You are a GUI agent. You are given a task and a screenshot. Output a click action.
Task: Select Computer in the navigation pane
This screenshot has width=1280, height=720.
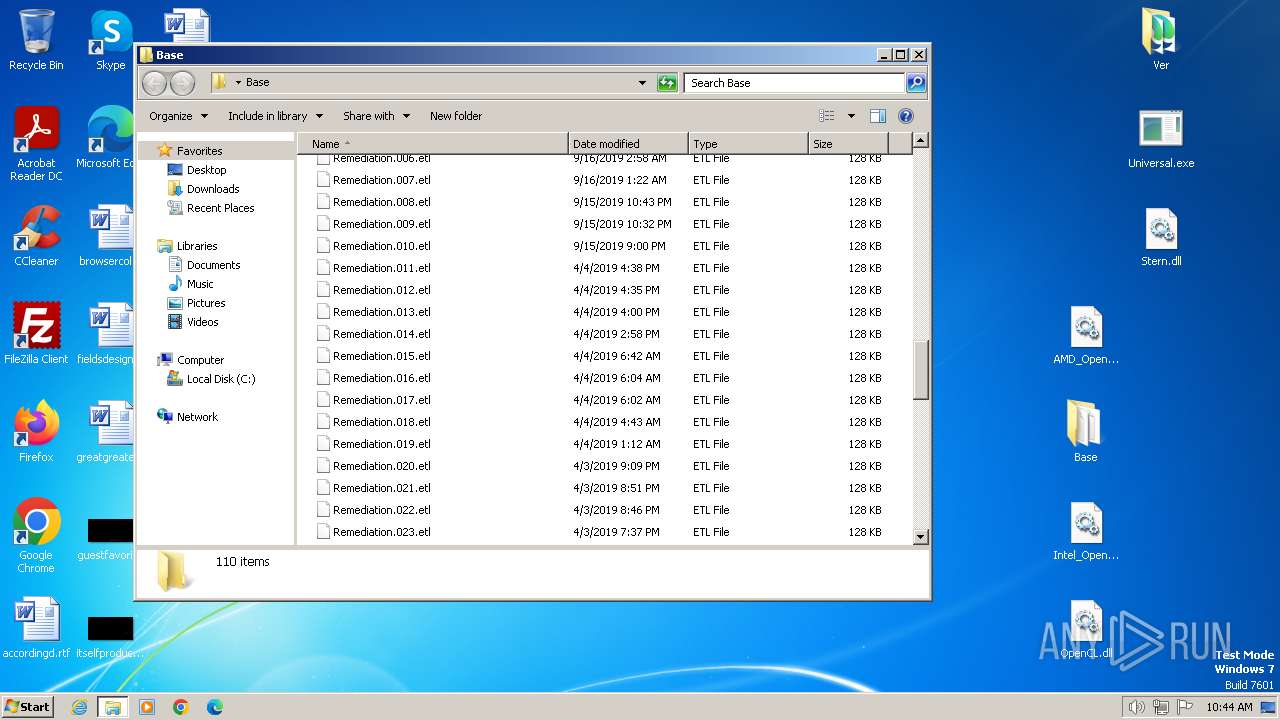200,360
